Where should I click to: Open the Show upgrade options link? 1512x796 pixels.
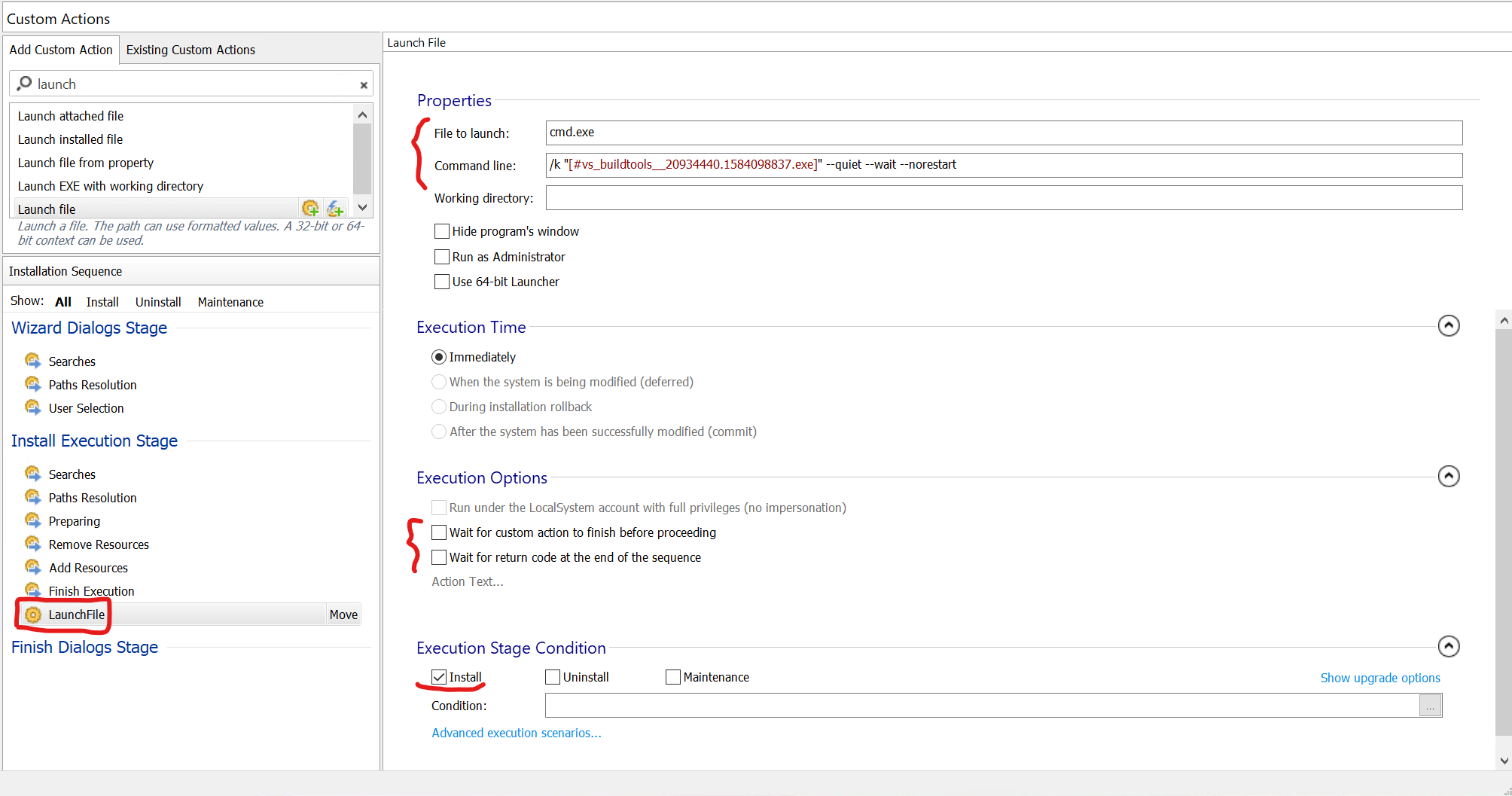point(1380,678)
